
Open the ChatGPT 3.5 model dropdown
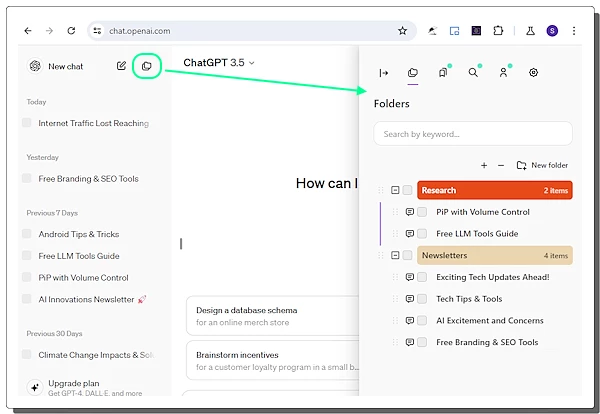tap(218, 63)
